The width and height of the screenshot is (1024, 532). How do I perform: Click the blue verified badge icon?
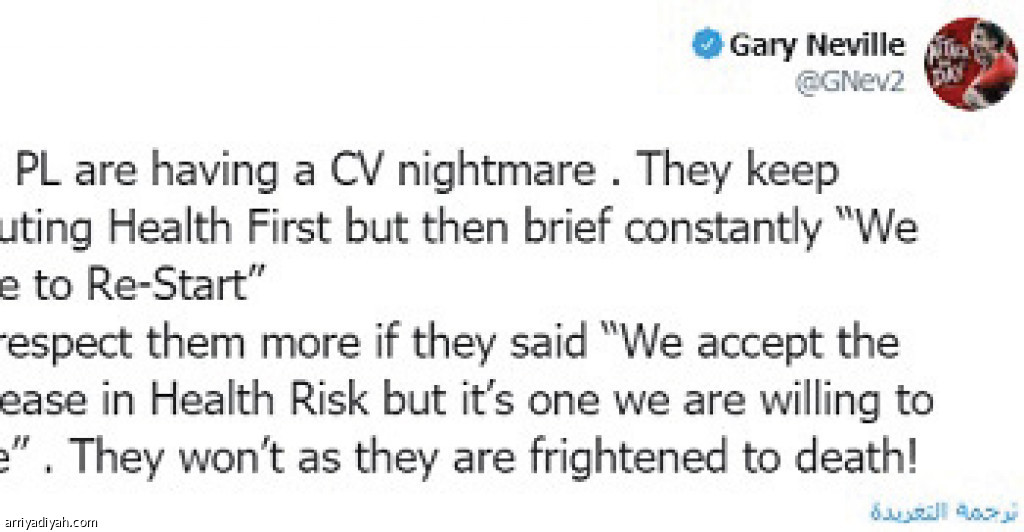pyautogui.click(x=707, y=45)
